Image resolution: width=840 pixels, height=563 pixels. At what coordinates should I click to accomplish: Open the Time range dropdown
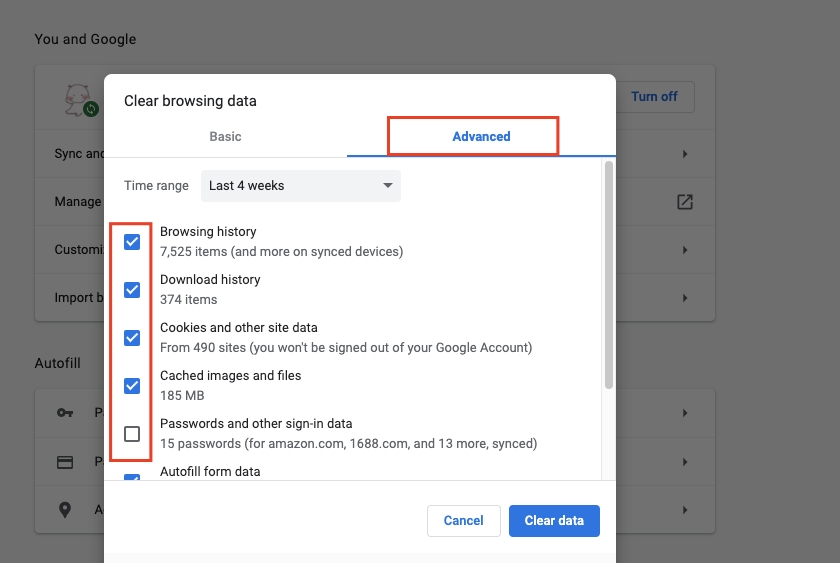pyautogui.click(x=301, y=186)
